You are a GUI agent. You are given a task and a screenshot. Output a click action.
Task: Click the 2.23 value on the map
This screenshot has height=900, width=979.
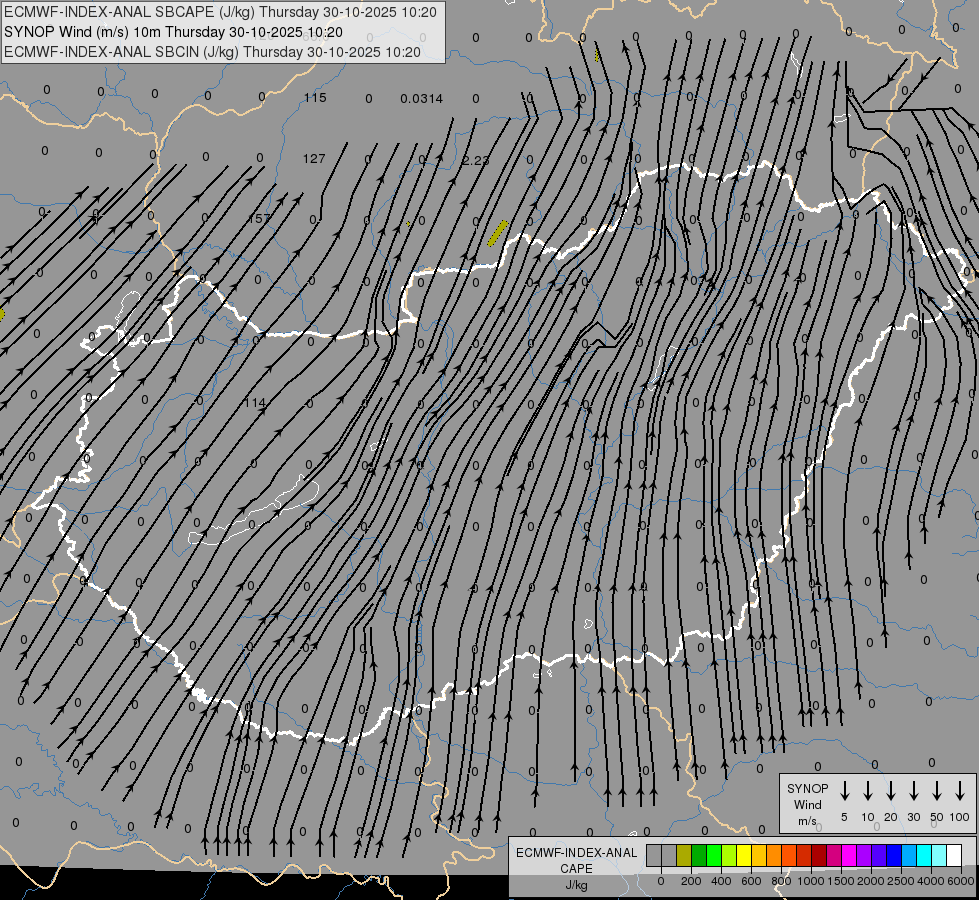(x=476, y=161)
